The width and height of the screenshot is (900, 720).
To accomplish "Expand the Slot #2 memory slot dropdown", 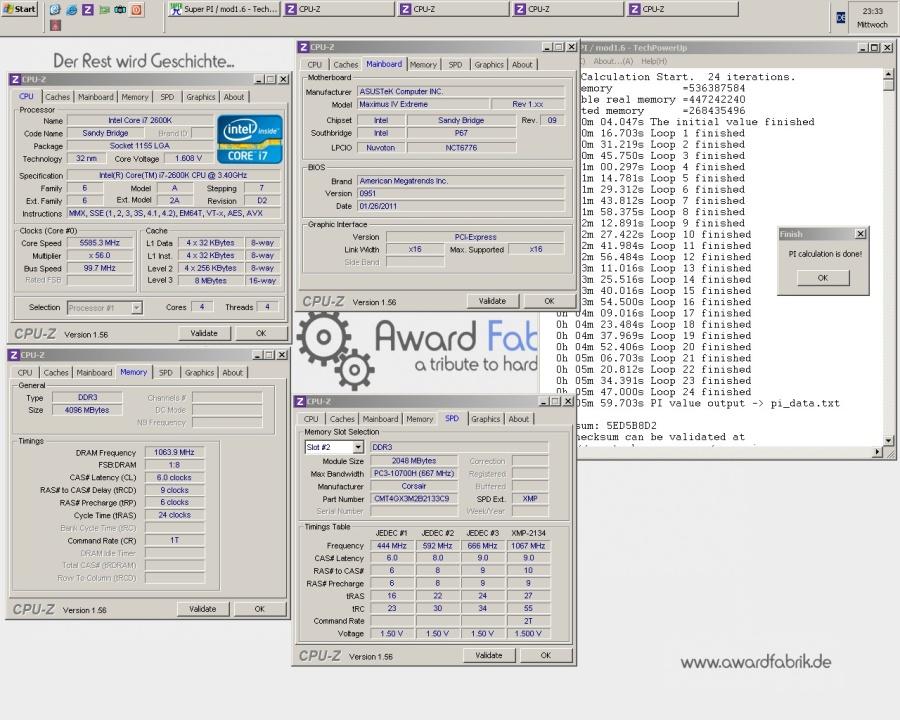I will [x=358, y=447].
